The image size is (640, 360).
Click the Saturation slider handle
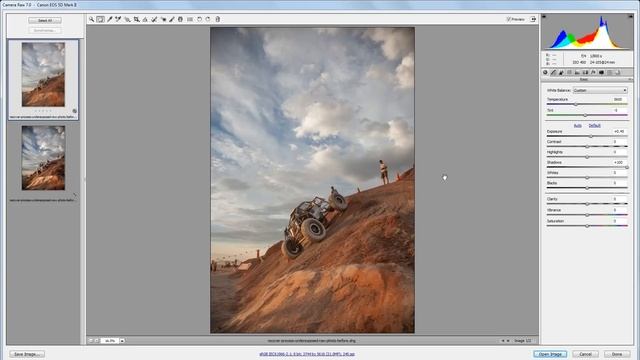(587, 226)
